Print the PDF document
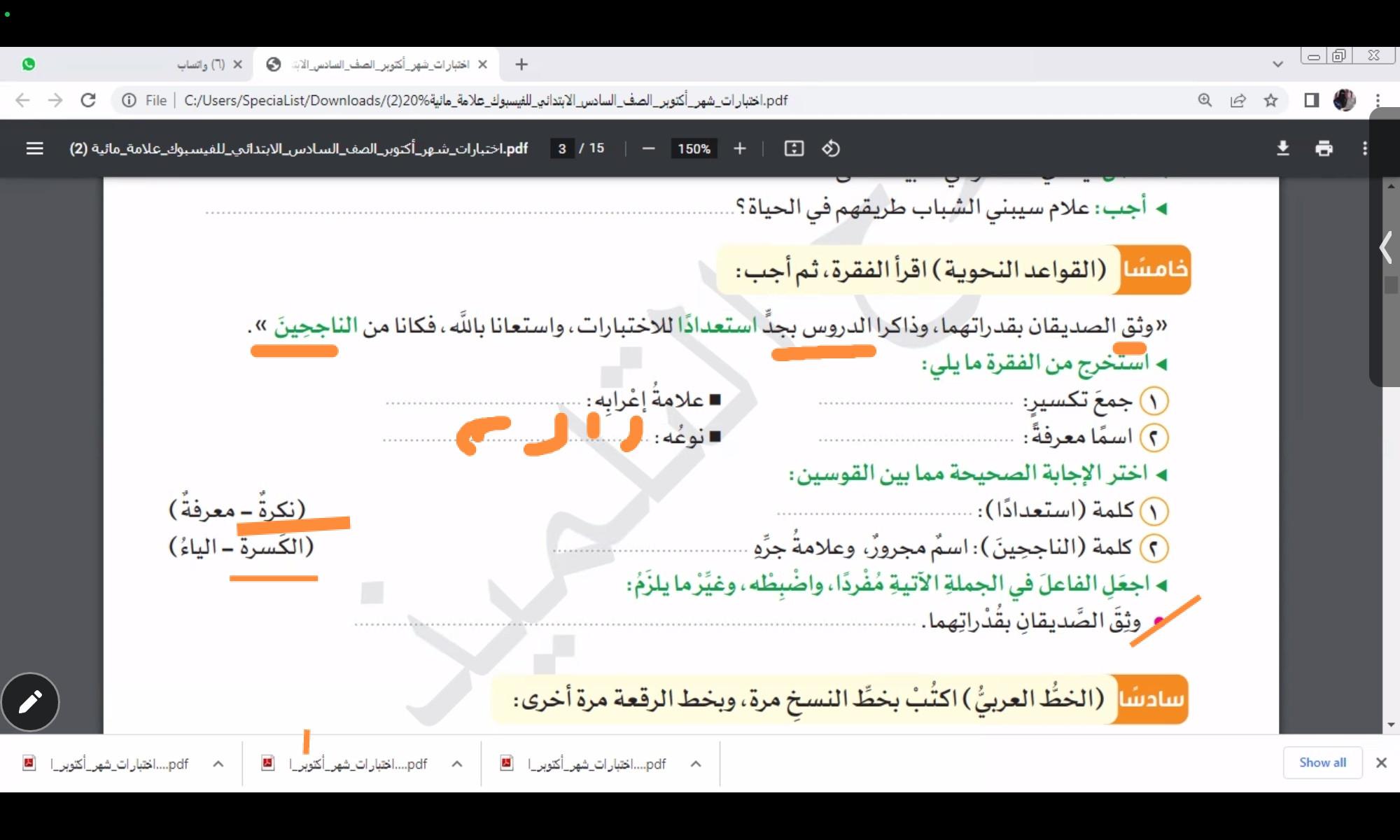The width and height of the screenshot is (1400, 840). pos(1324,148)
